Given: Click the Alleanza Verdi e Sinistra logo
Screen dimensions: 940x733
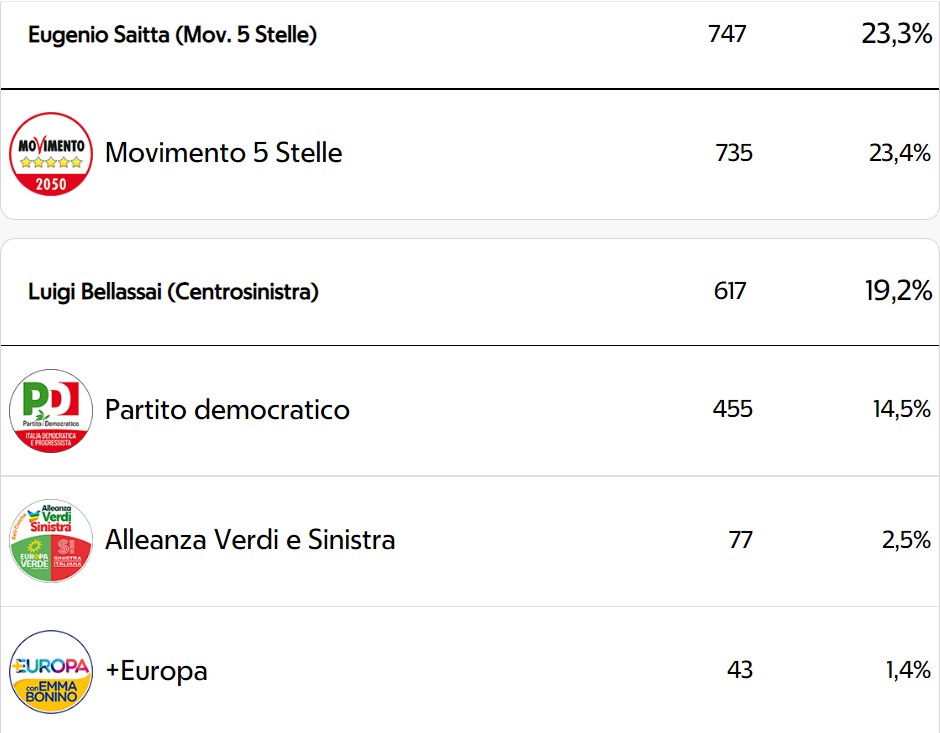Looking at the screenshot, I should click(51, 541).
